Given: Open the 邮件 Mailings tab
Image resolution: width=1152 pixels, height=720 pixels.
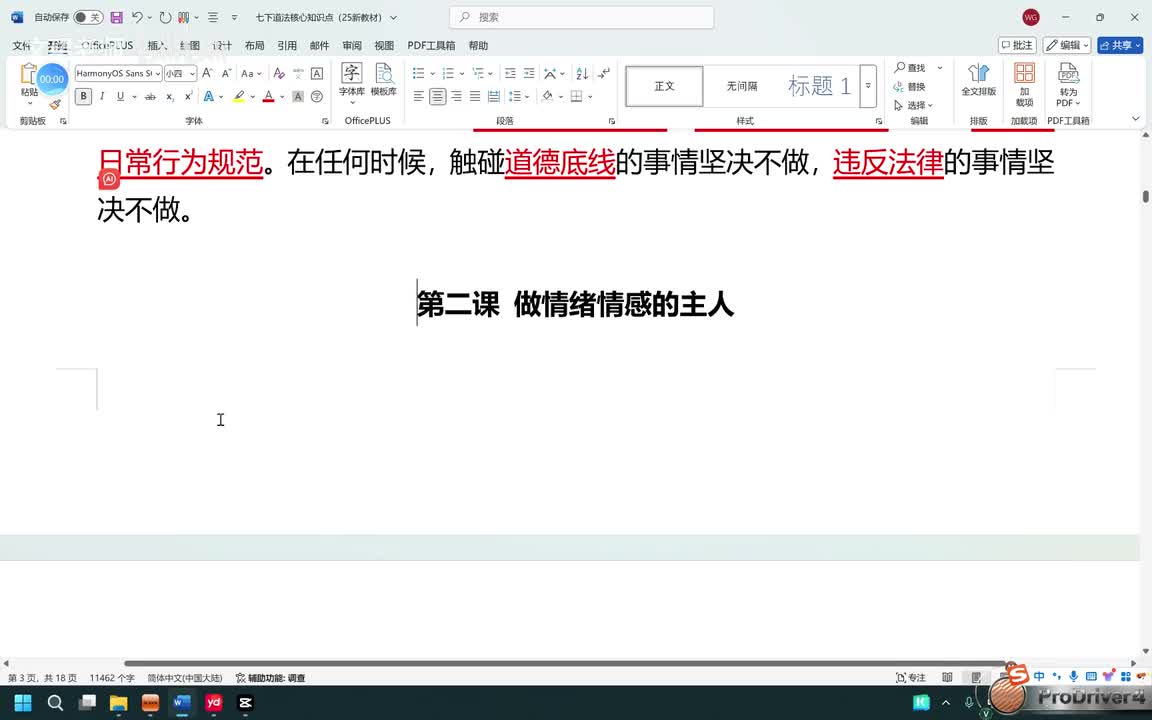Looking at the screenshot, I should (320, 46).
